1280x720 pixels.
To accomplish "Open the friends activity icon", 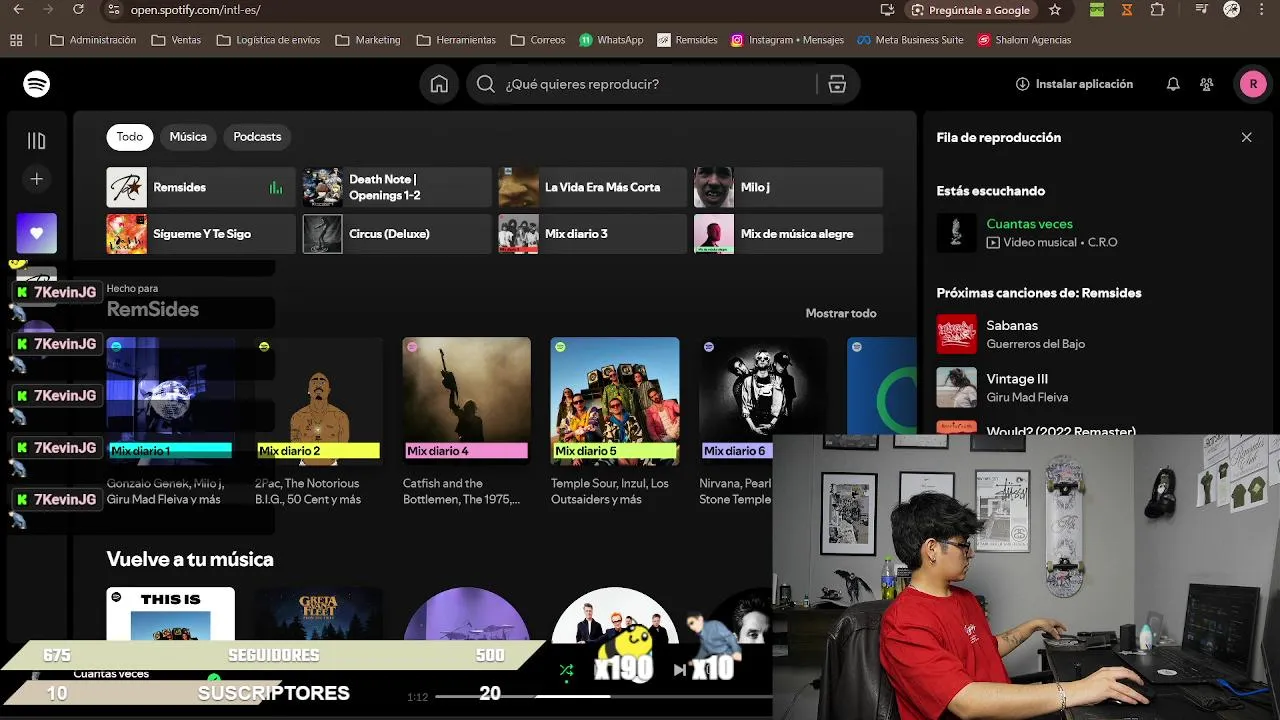I will [1207, 84].
